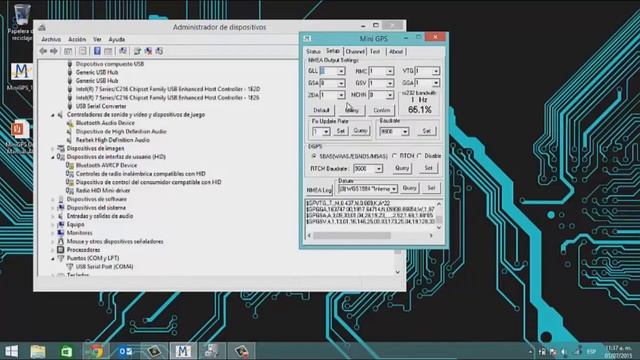Viewport: 640px width, 360px height.
Task: Open the Baudrate dropdown
Action: coord(405,132)
